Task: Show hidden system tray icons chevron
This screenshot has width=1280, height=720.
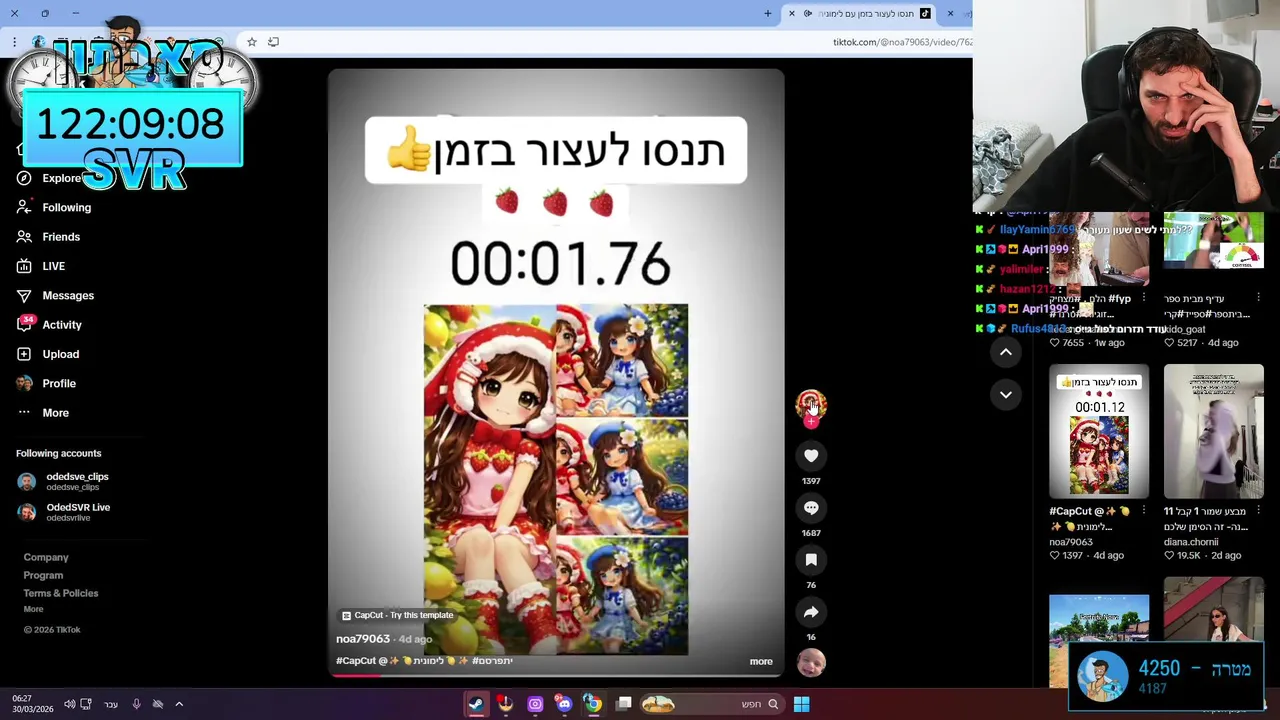Action: 179,704
